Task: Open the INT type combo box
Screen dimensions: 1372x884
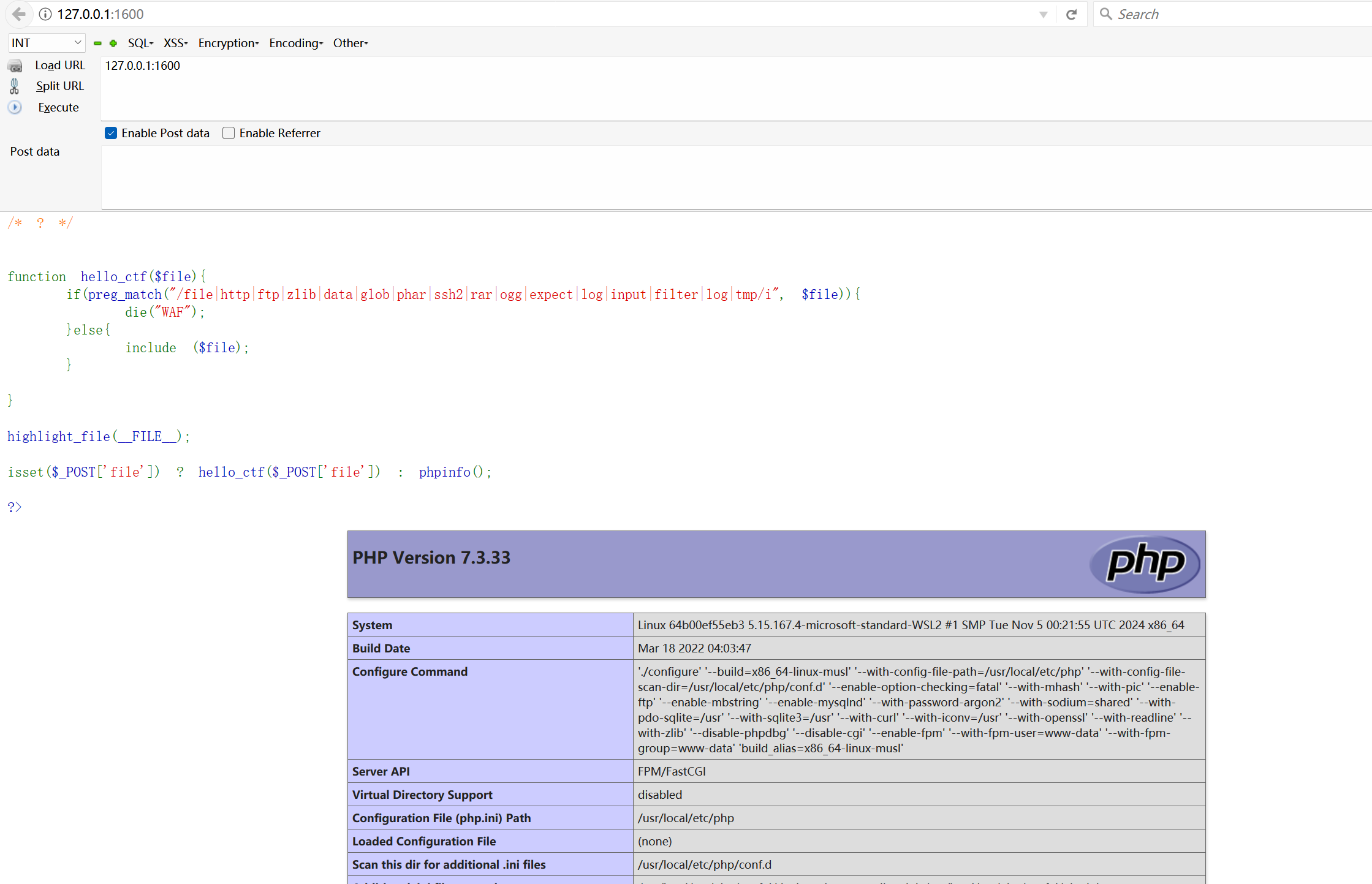Action: pos(47,43)
